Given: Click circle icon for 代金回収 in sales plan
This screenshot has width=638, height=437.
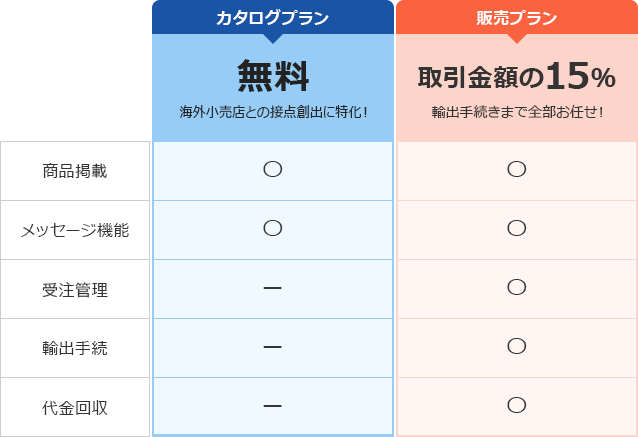Looking at the screenshot, I should tap(517, 405).
